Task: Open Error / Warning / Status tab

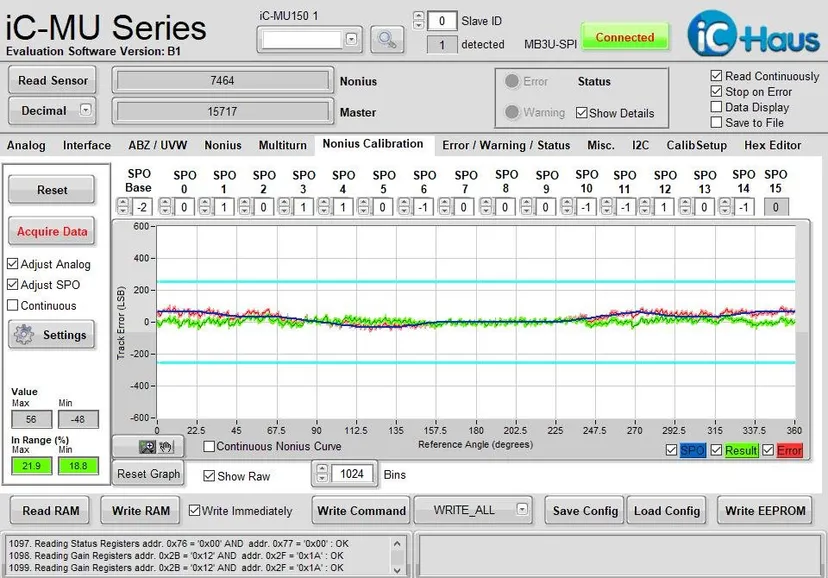Action: [x=506, y=145]
